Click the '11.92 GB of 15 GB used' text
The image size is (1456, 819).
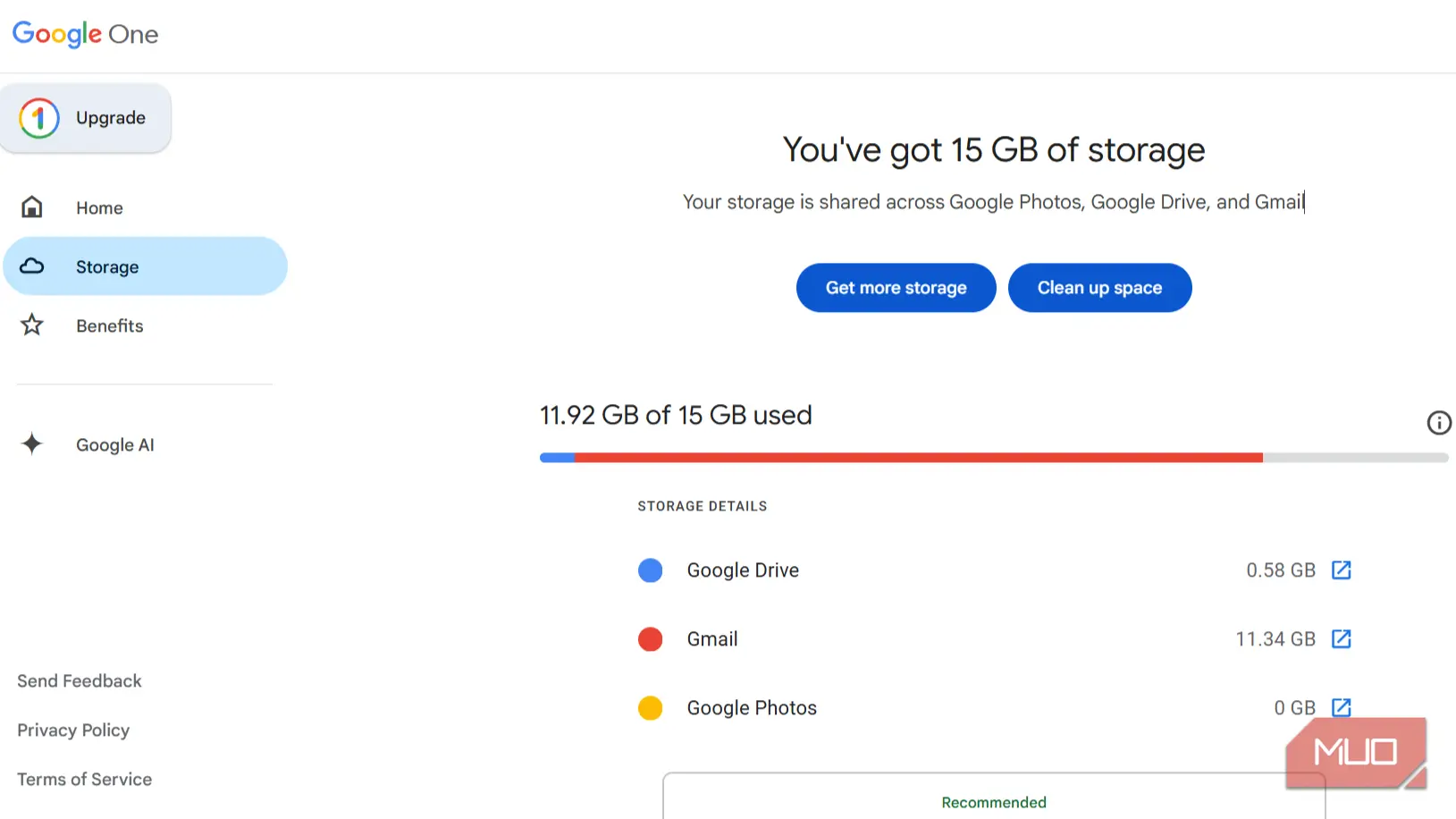676,415
